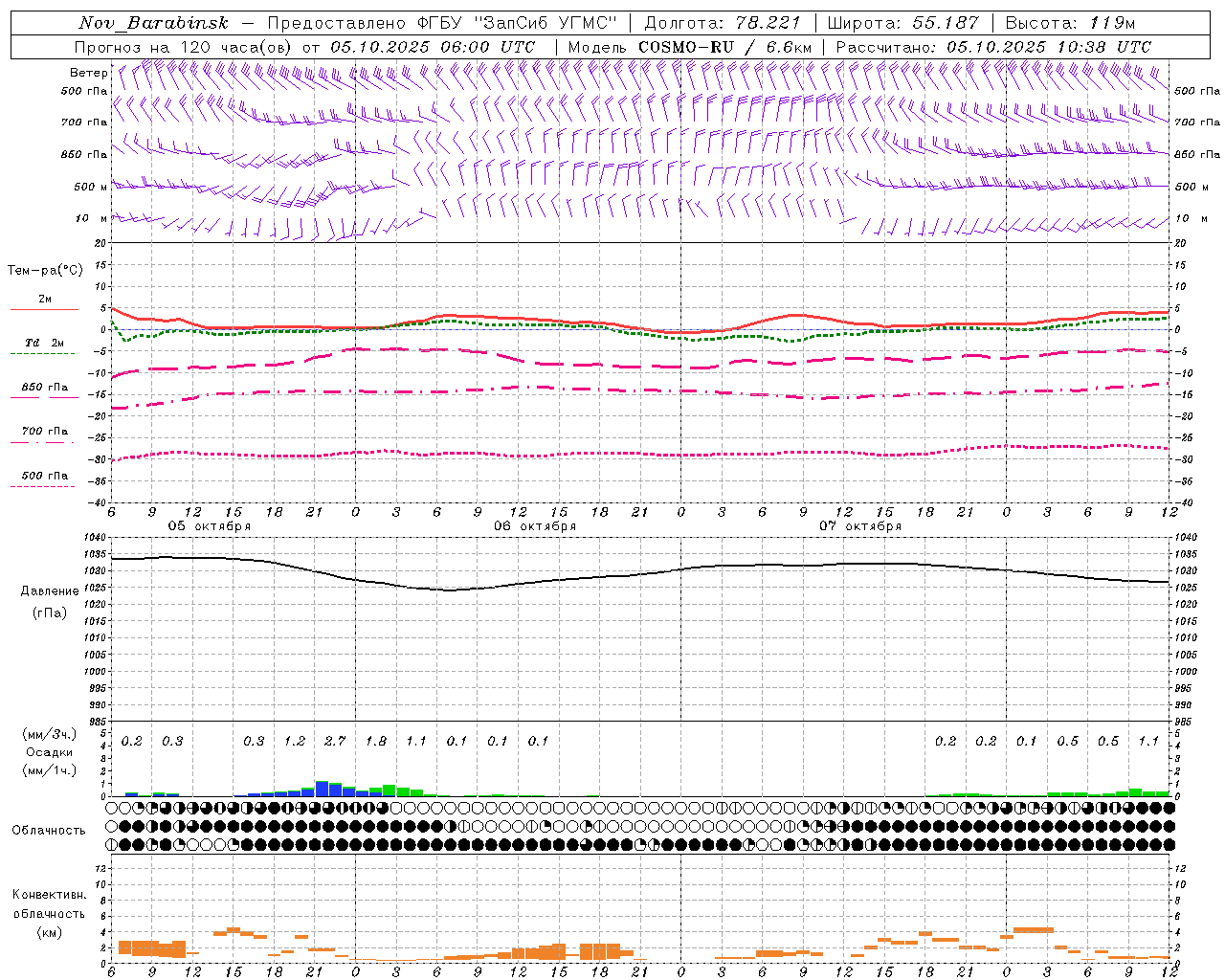The height and width of the screenshot is (980, 1225).
Task: Click the dotted pink 500 гПа legend line
Action: coord(42,486)
